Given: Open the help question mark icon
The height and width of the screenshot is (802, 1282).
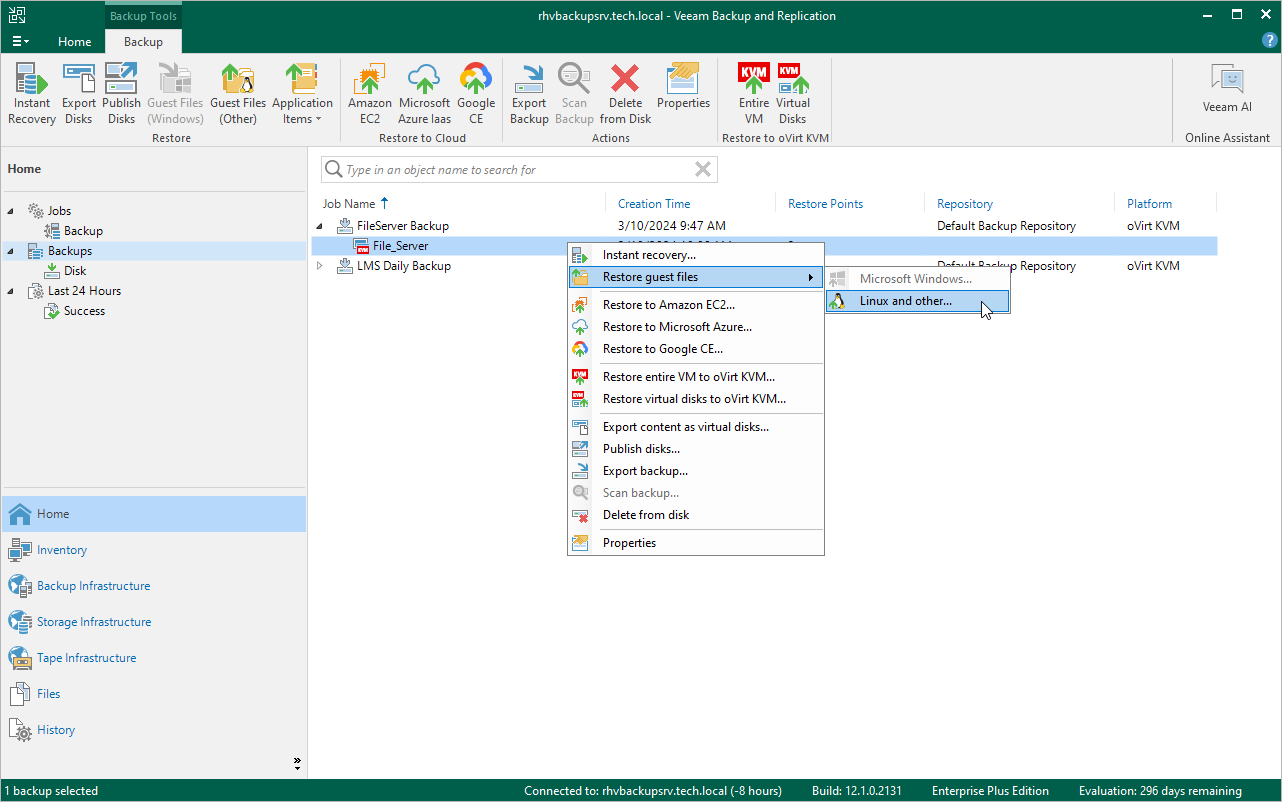Looking at the screenshot, I should [1270, 41].
